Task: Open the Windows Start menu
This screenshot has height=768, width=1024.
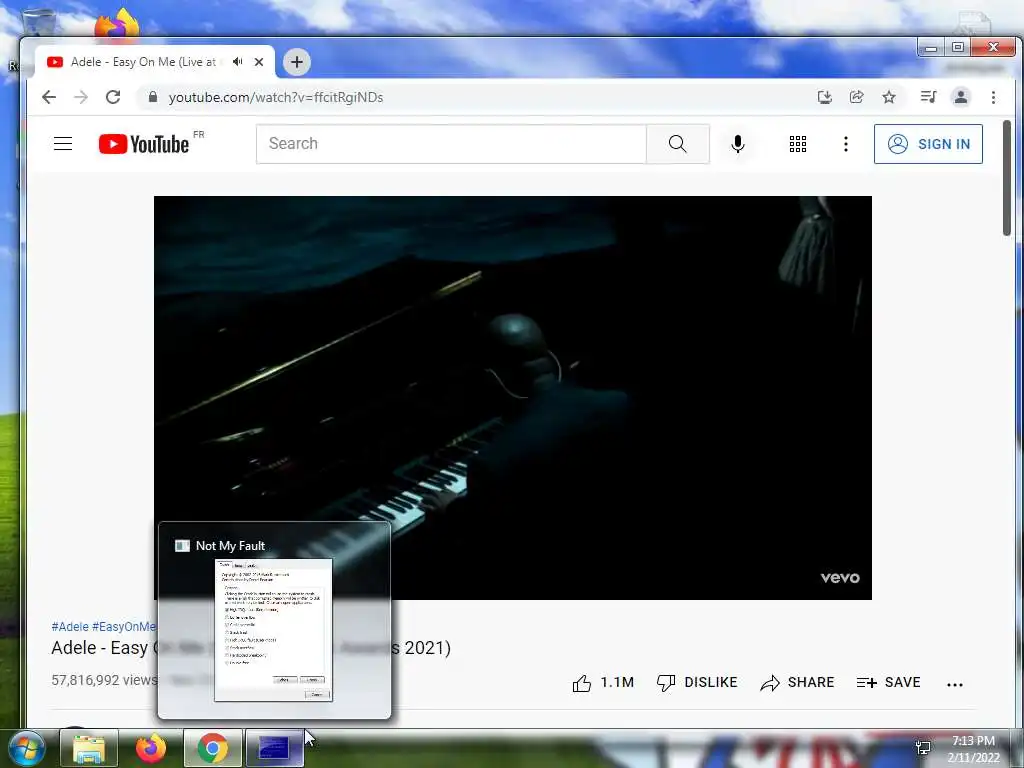Action: tap(25, 748)
